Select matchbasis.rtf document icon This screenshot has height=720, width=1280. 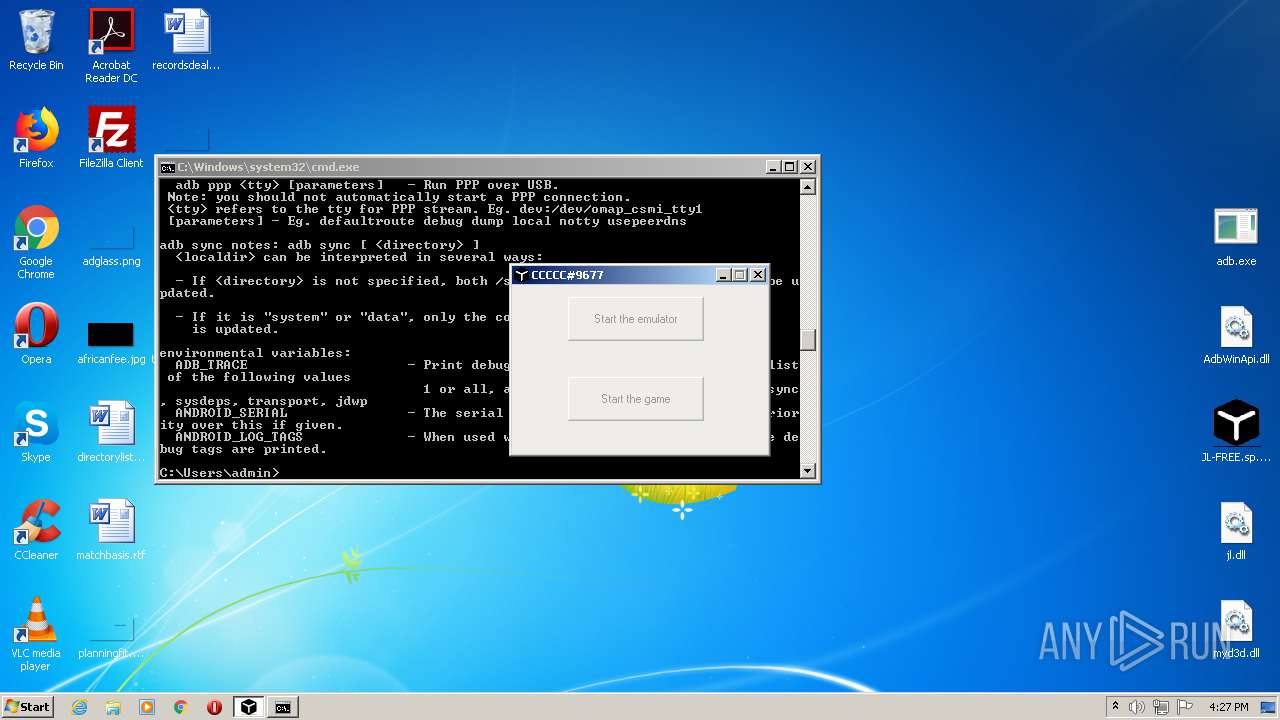pos(111,530)
